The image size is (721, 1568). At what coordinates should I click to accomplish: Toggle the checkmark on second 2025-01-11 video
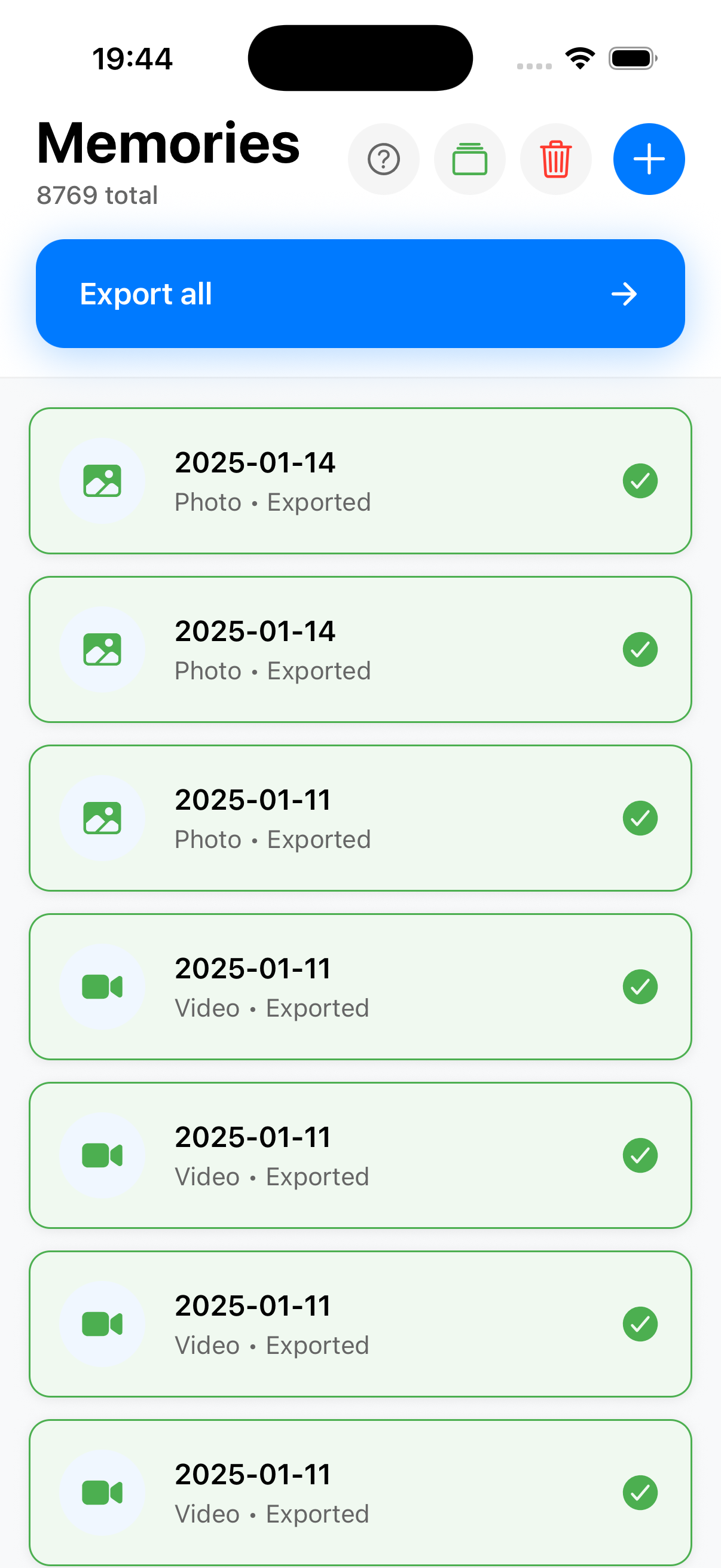(x=640, y=1155)
